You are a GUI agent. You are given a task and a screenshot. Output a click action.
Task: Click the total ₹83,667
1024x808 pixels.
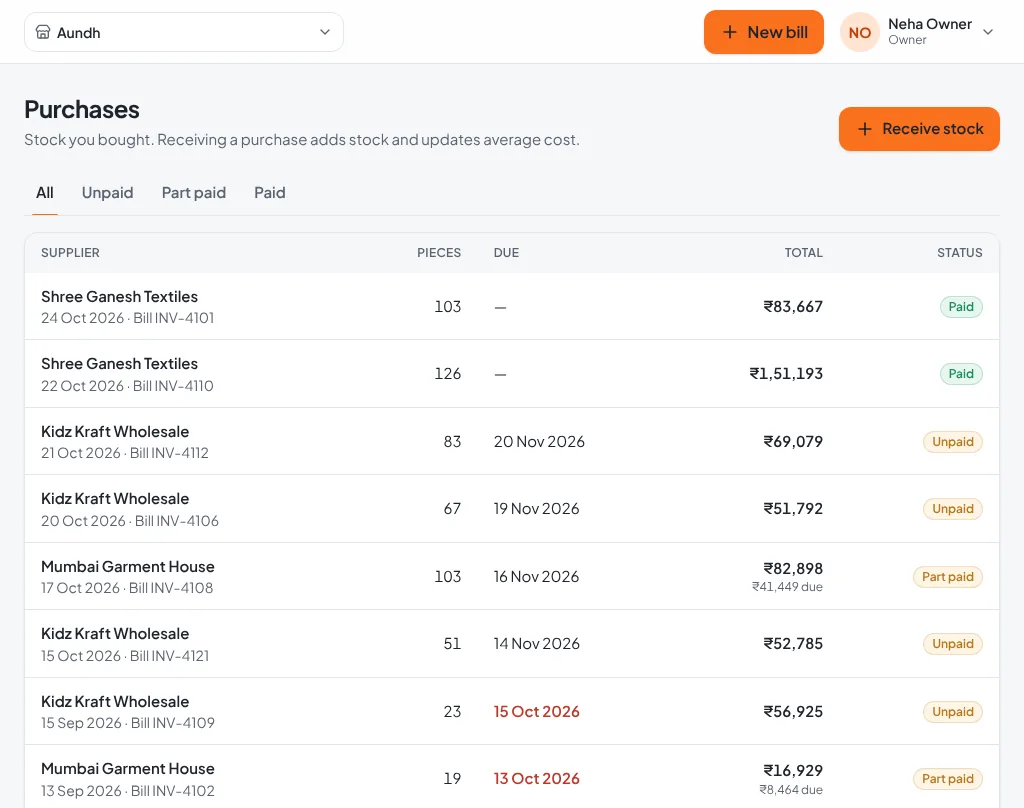click(x=793, y=306)
